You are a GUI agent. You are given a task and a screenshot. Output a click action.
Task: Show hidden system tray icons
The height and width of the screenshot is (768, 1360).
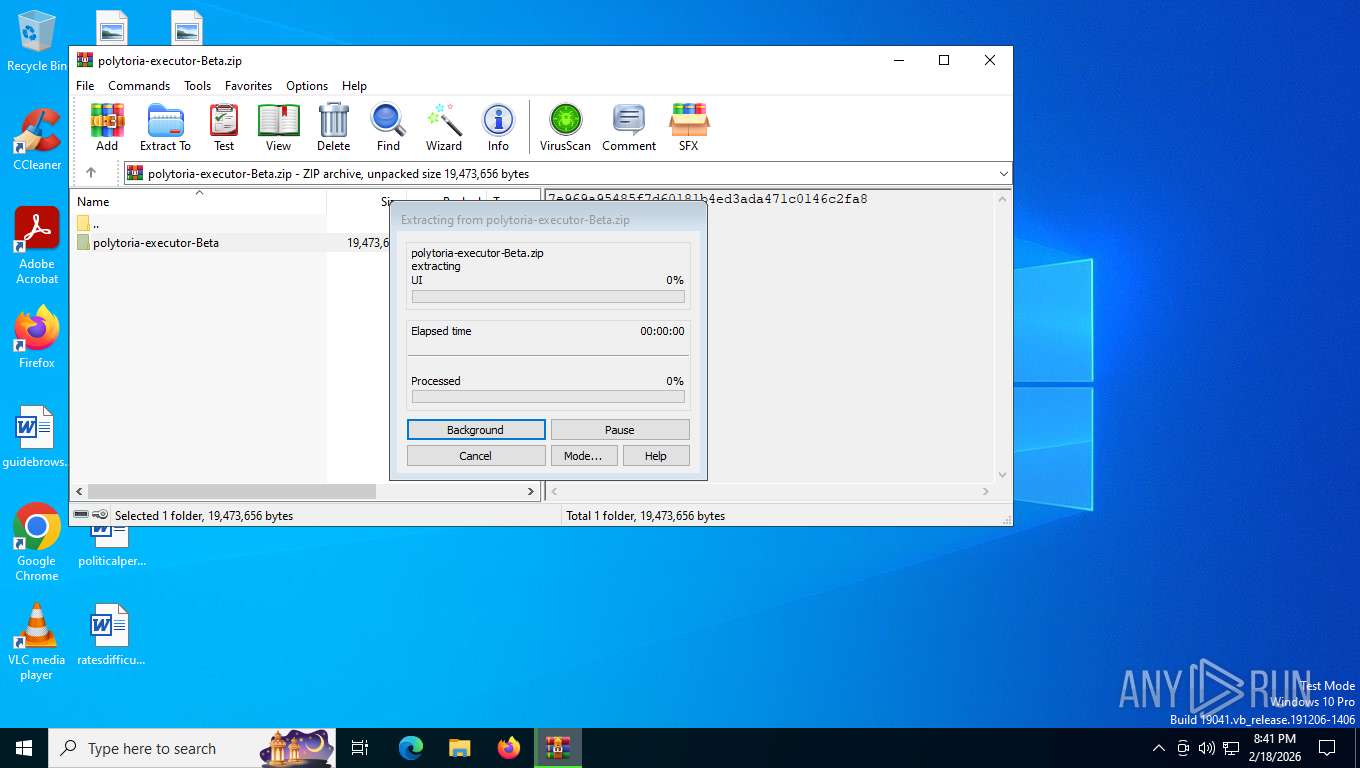coord(1158,748)
